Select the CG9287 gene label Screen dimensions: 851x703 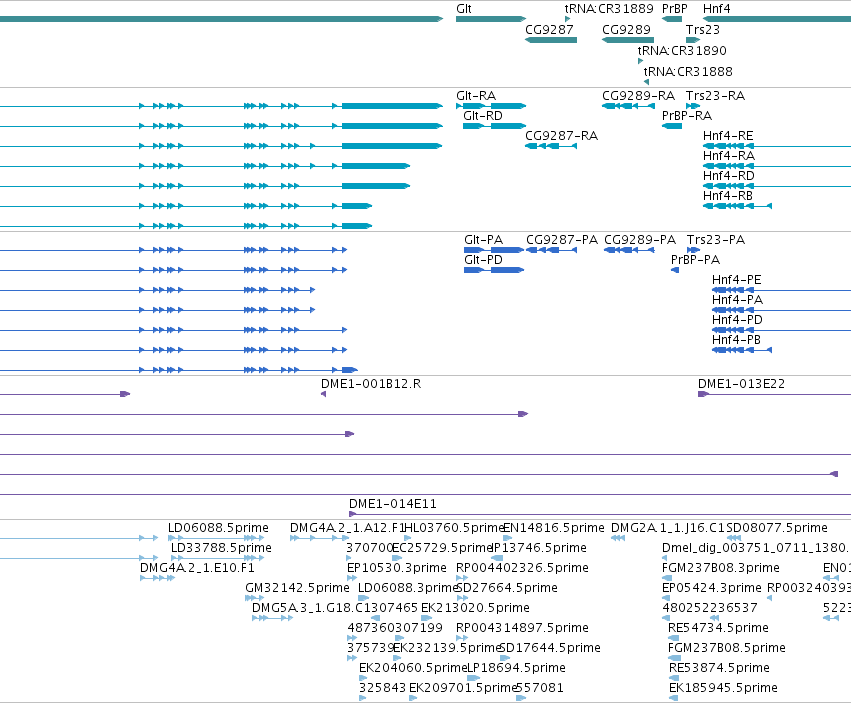[549, 29]
